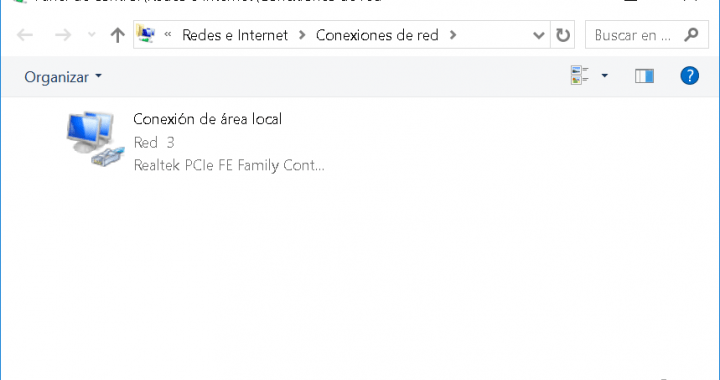
Task: Go forward with the right arrow button
Action: (63, 35)
